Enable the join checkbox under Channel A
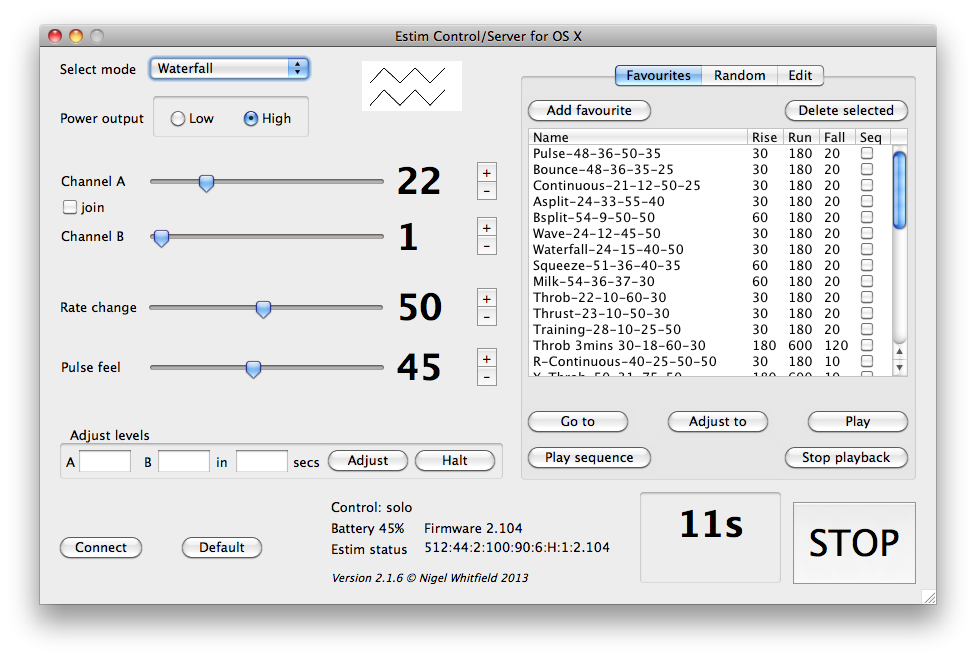Screen dimensions: 976x659 pyautogui.click(x=69, y=207)
